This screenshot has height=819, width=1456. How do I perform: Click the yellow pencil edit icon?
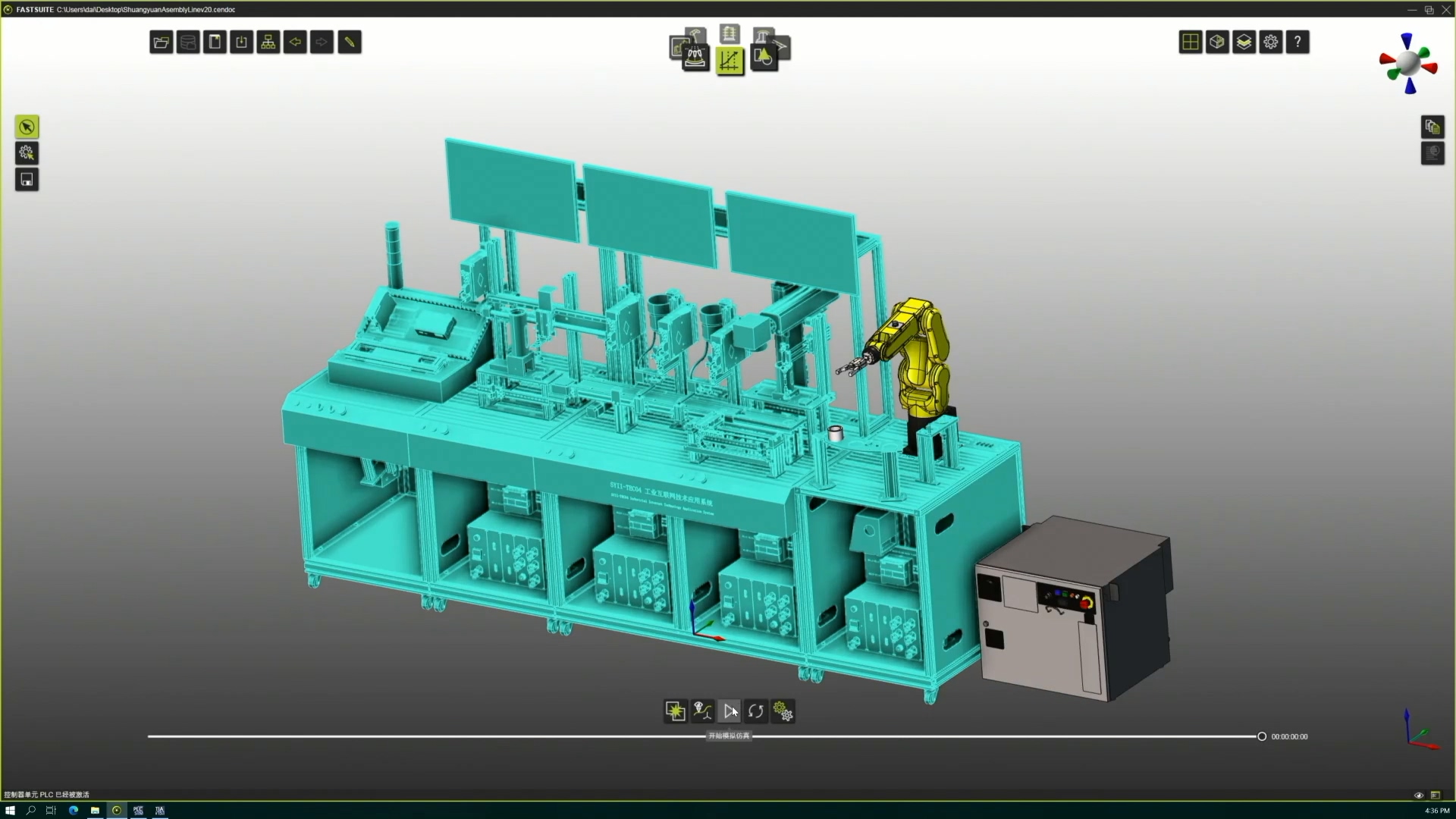pos(349,42)
